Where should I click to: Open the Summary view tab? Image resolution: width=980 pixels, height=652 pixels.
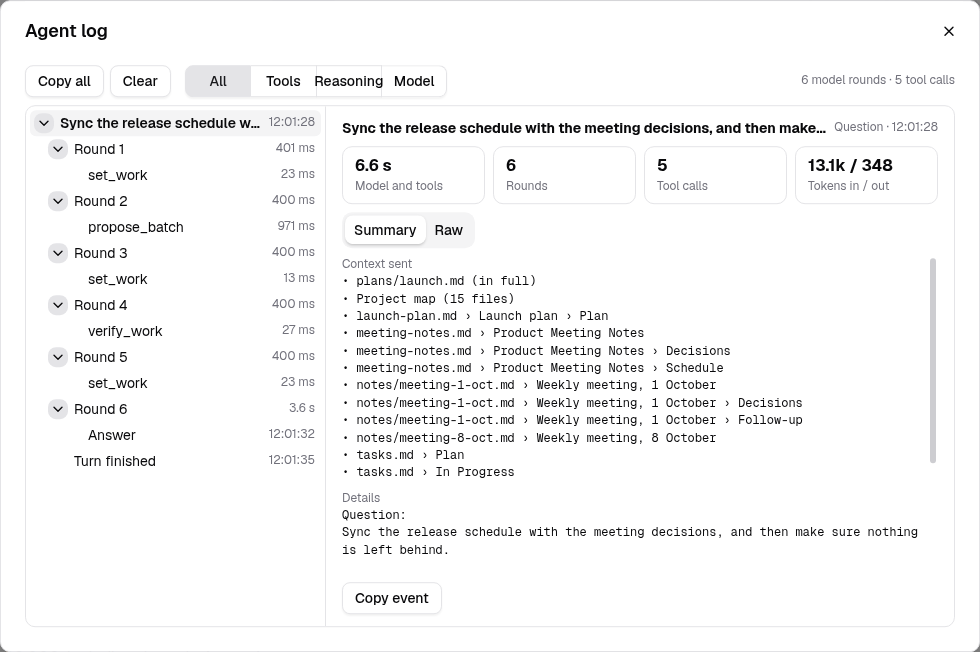tap(385, 230)
